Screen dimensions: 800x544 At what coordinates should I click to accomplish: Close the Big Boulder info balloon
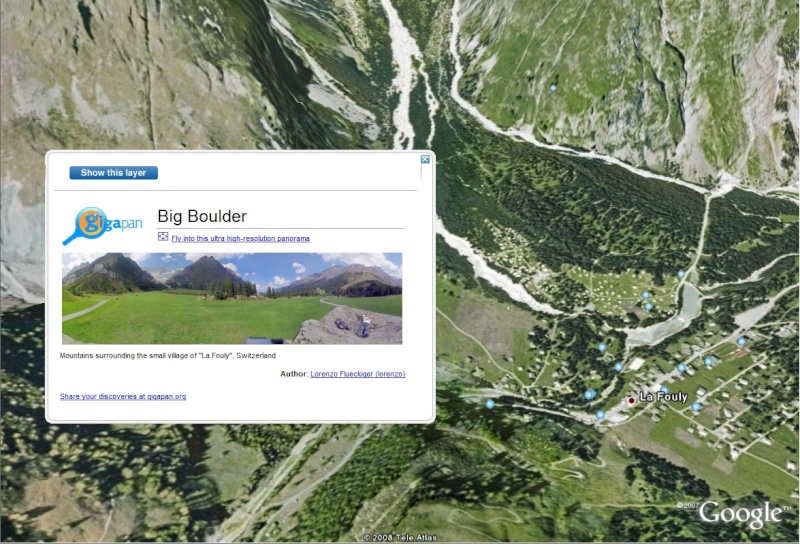[425, 160]
